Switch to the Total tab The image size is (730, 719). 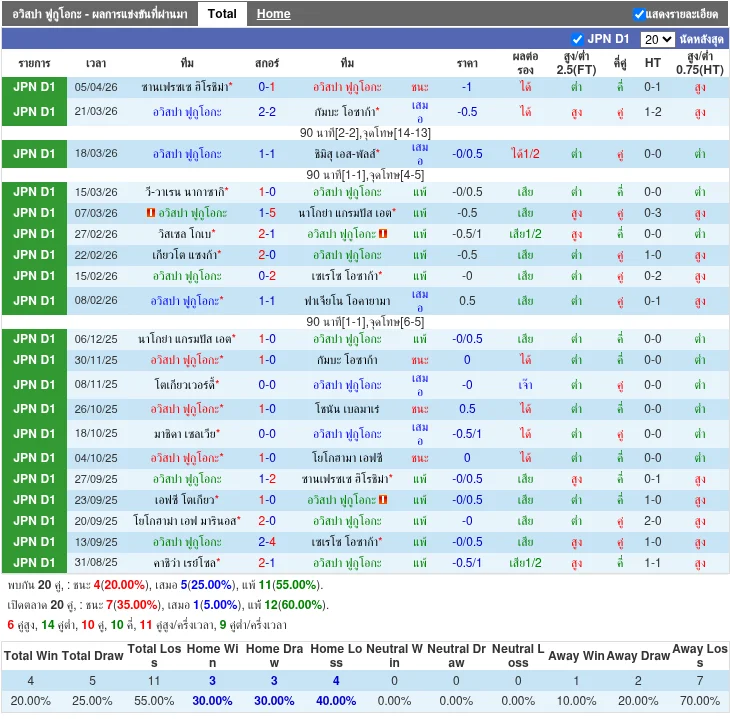222,14
